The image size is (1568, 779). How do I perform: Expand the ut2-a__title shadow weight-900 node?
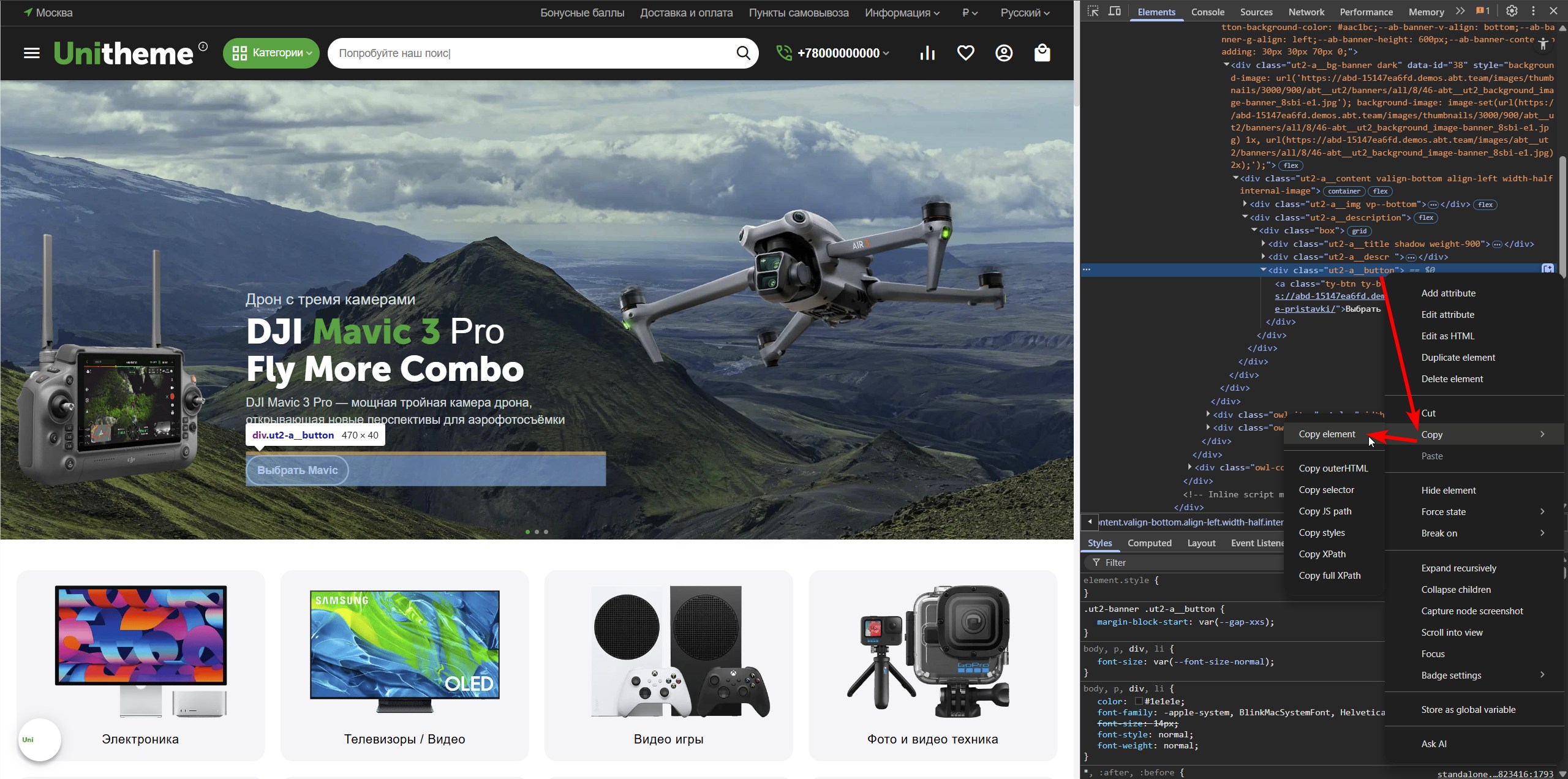point(1263,244)
